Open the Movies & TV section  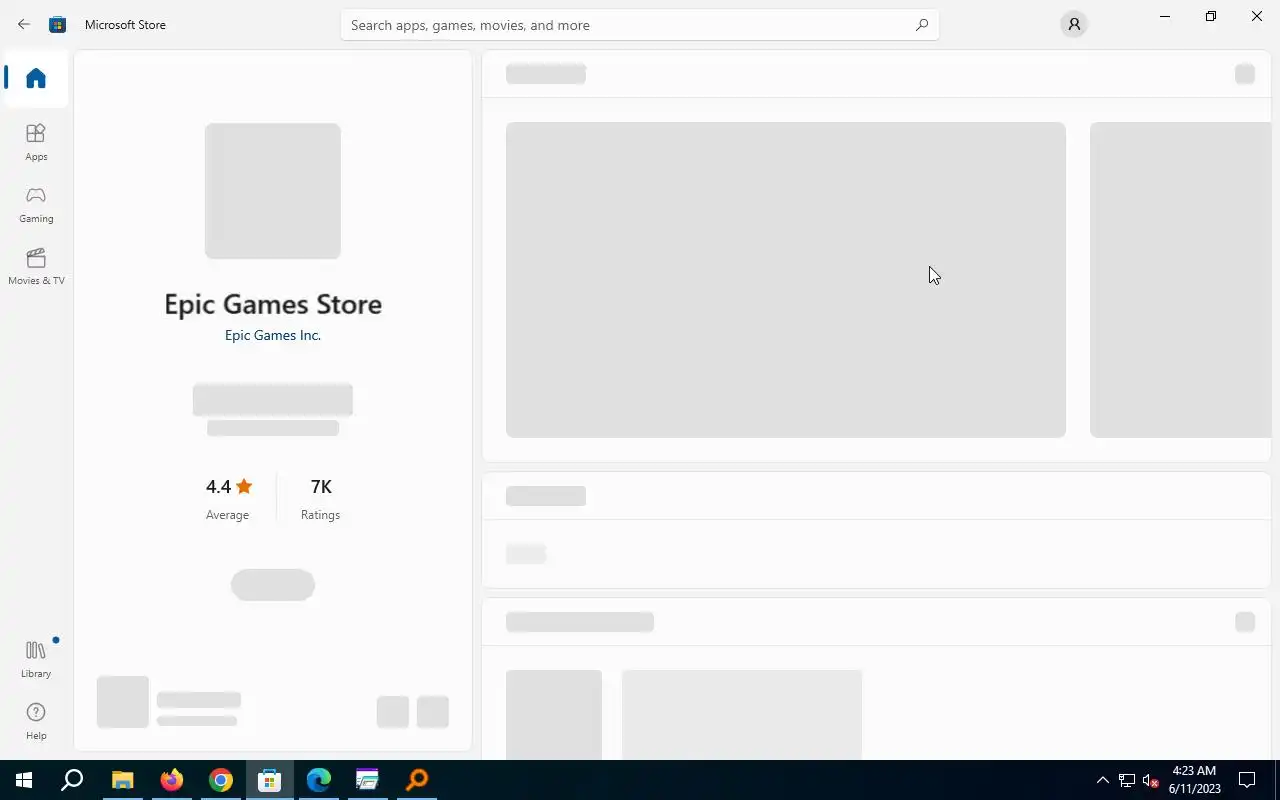[36, 266]
